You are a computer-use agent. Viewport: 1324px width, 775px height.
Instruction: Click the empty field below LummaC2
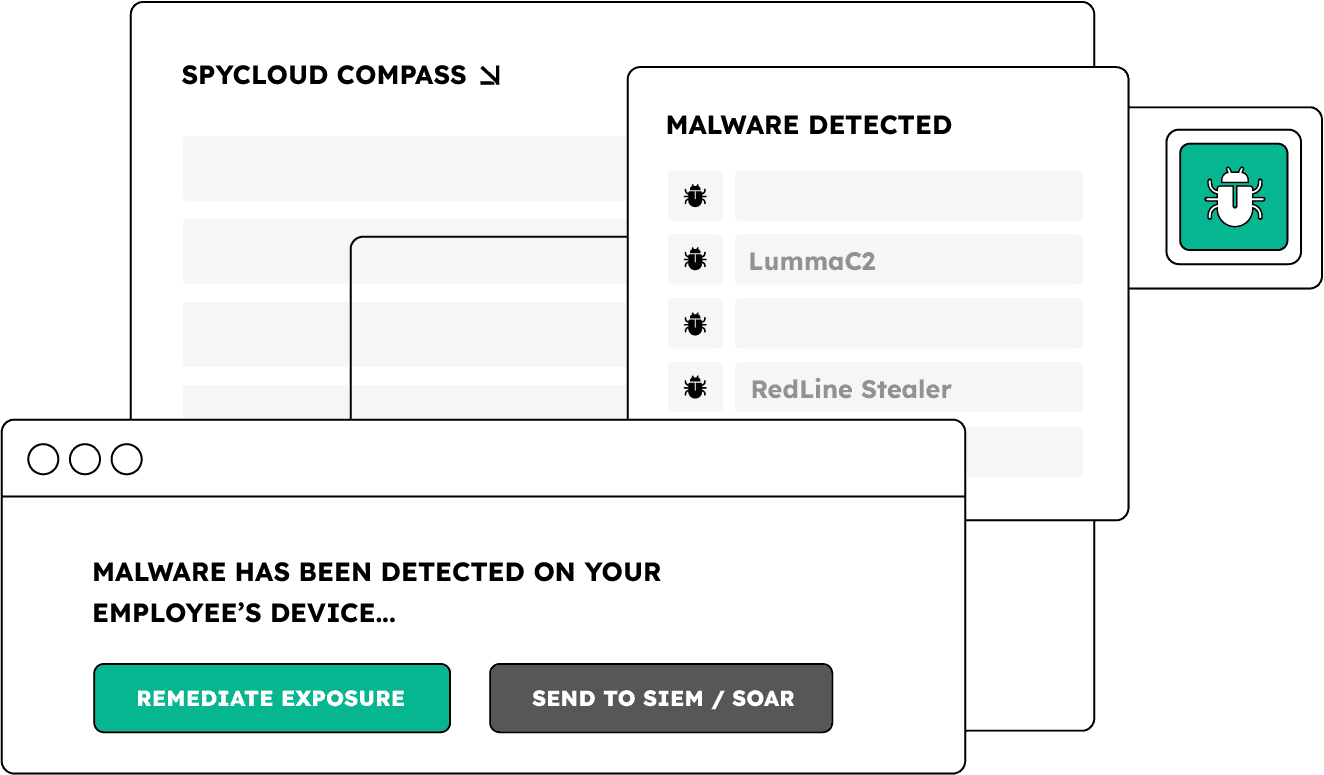(908, 324)
